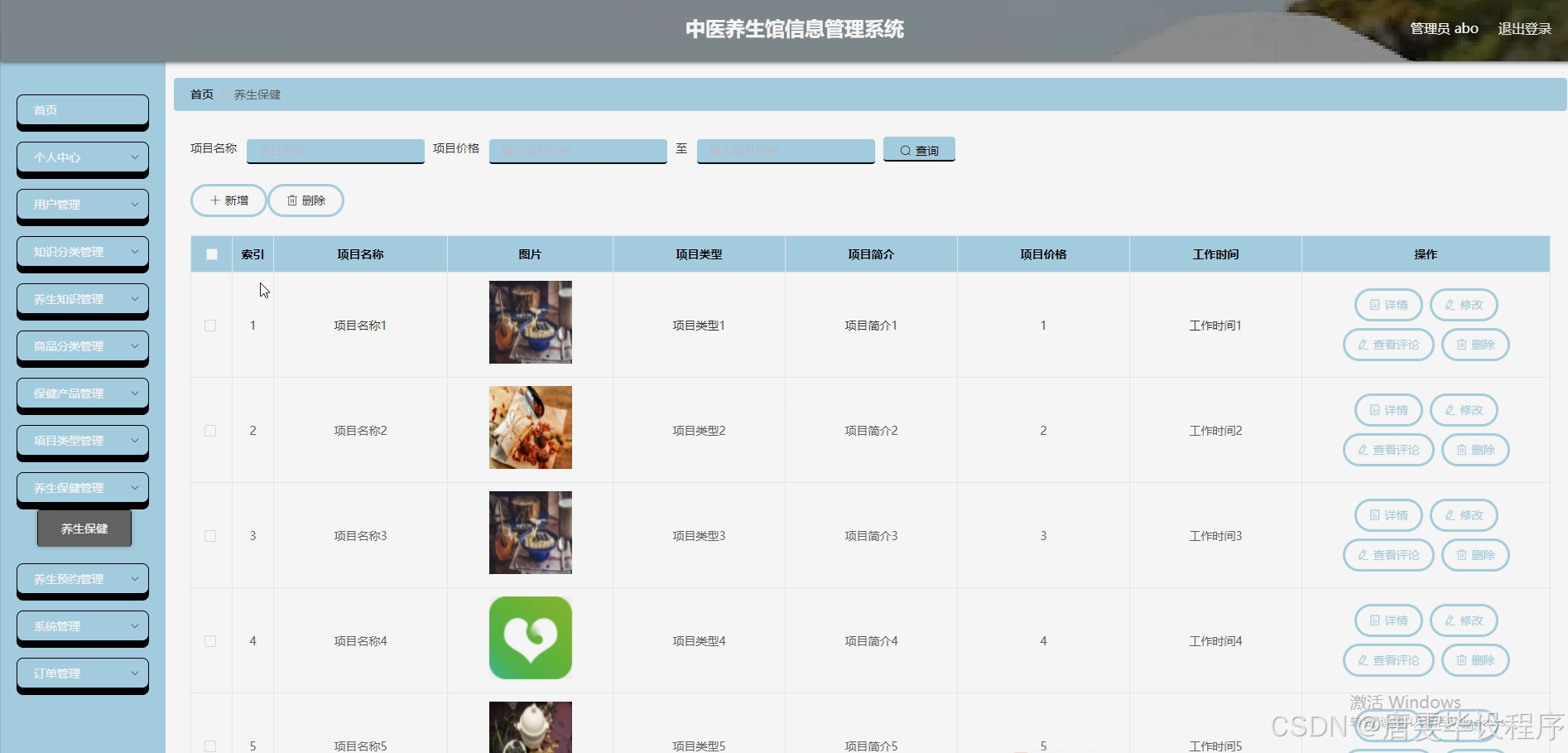Click the thumbnail image of 项目名称2

click(531, 427)
